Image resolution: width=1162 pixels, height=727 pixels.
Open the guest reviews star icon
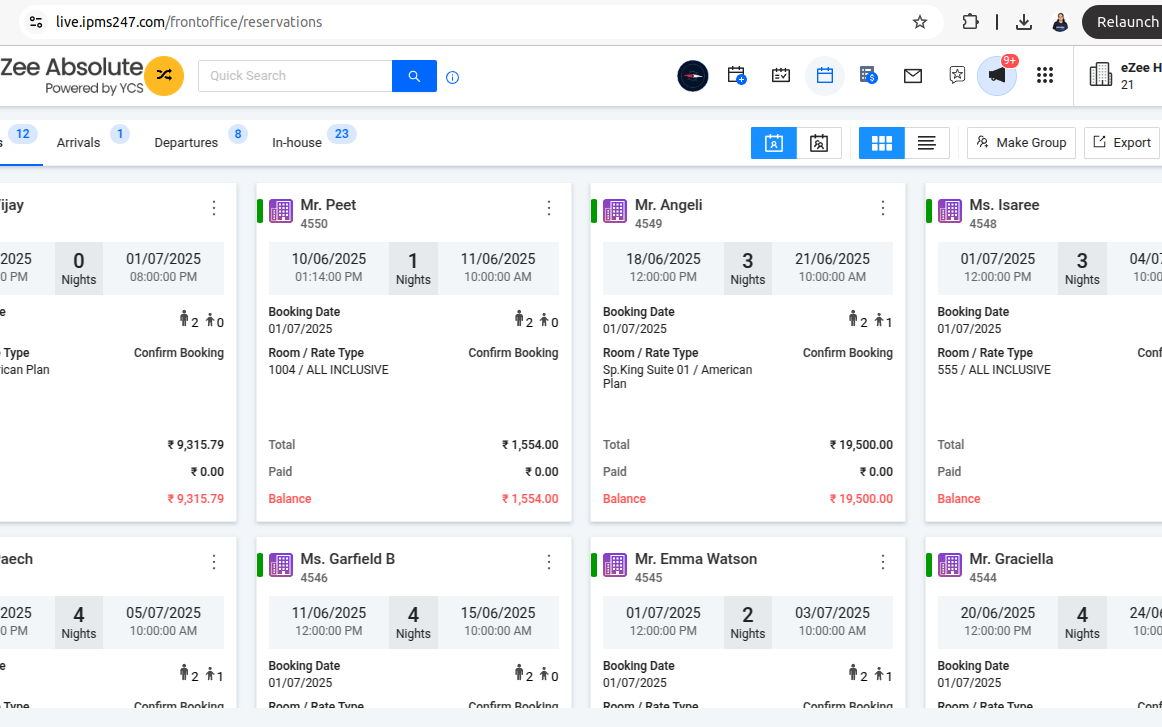[x=957, y=75]
